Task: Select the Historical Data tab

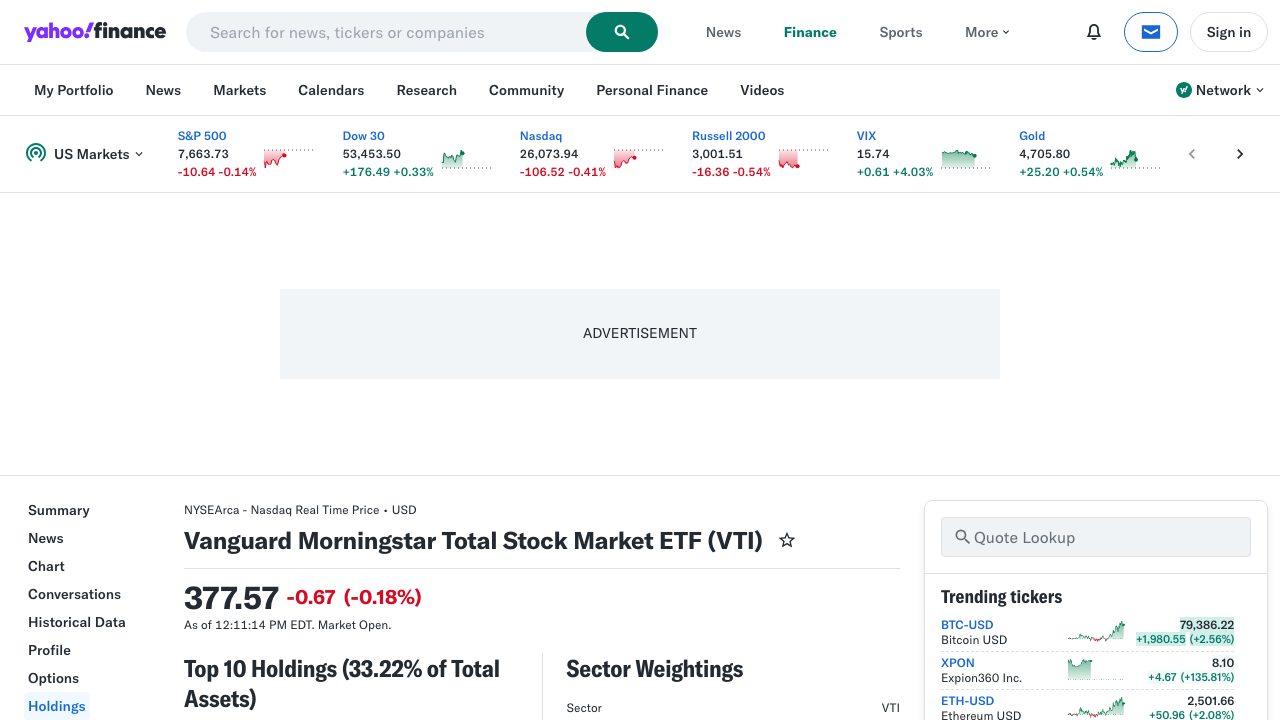Action: 77,622
